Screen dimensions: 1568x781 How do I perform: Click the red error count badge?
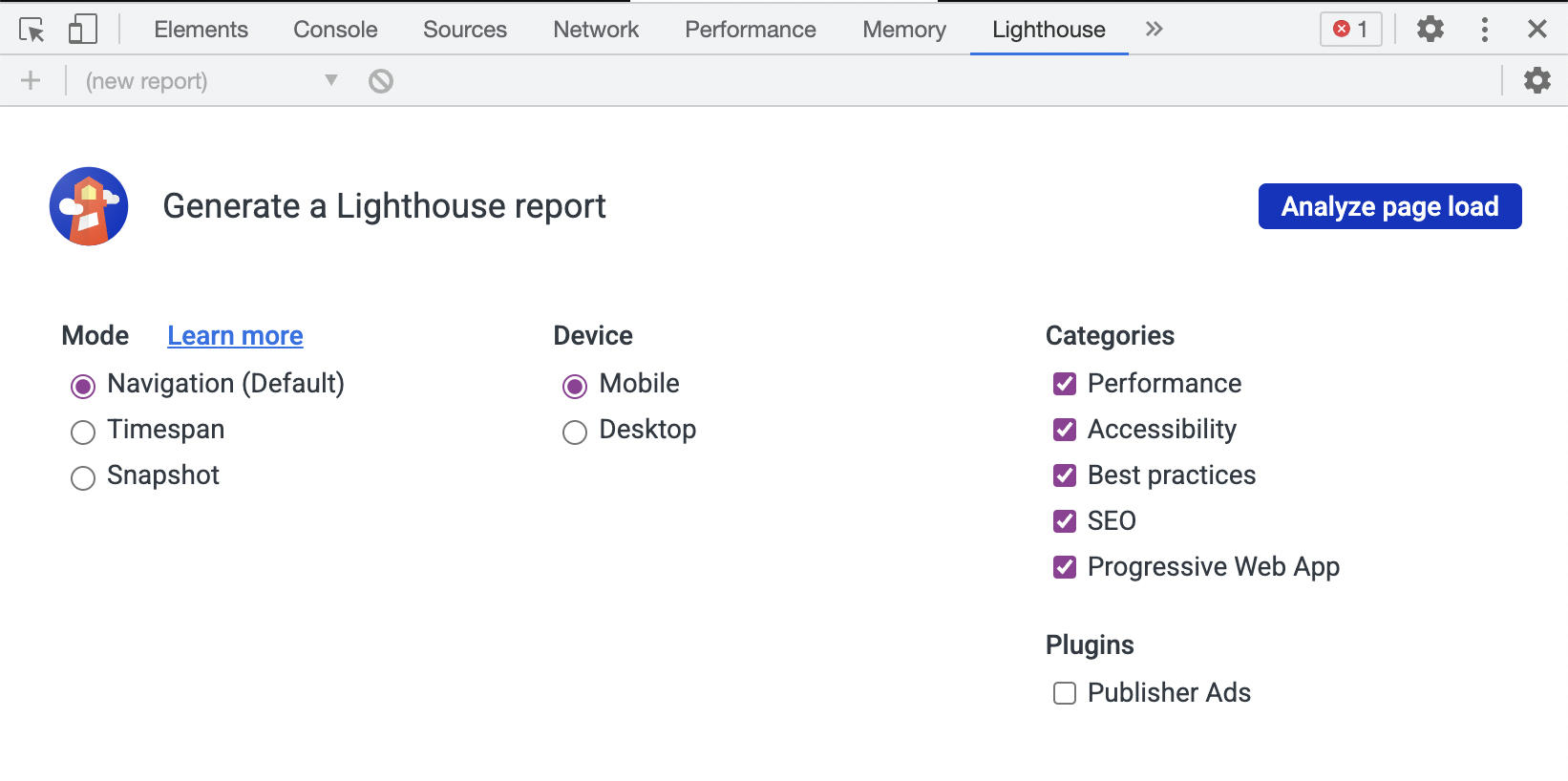1350,30
